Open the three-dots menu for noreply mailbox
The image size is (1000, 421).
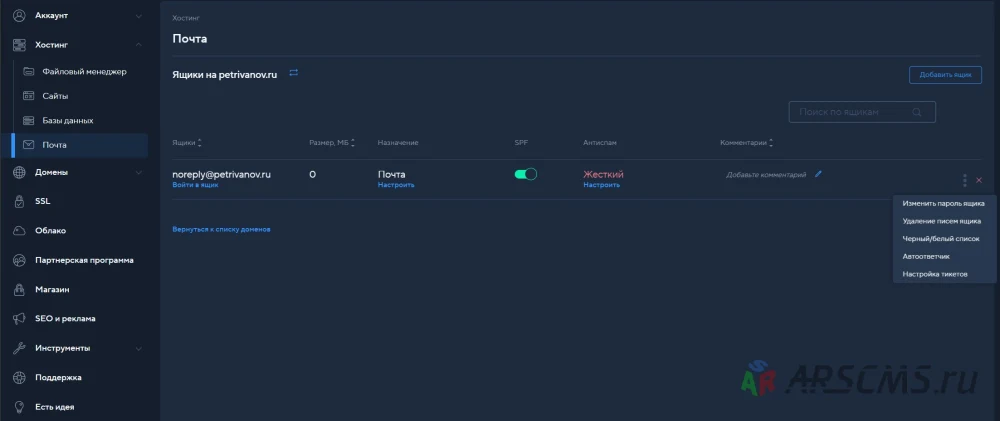[964, 181]
